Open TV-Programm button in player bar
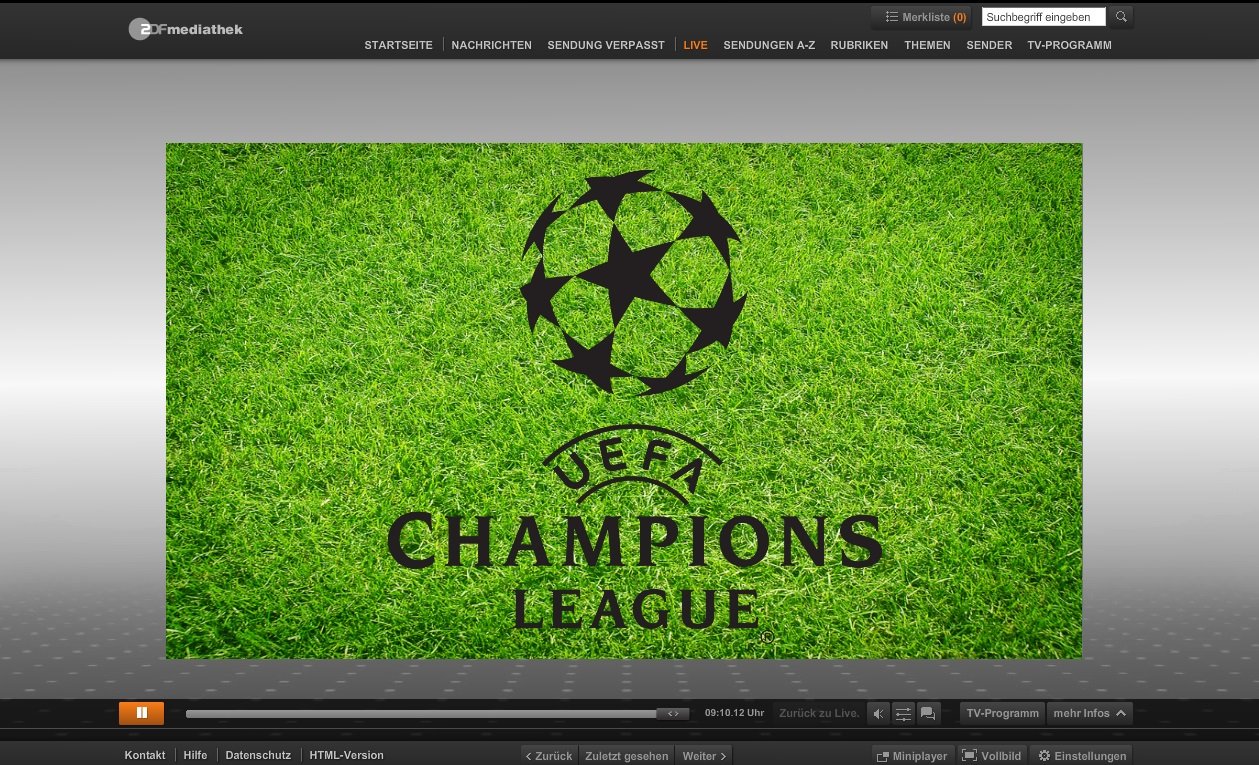 (x=1002, y=713)
